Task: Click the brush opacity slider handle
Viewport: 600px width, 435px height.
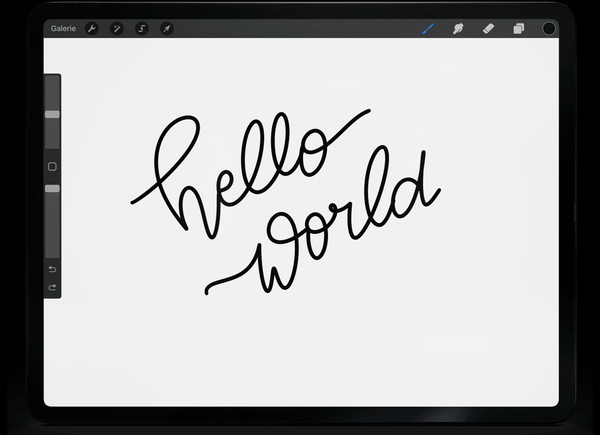Action: tap(52, 189)
